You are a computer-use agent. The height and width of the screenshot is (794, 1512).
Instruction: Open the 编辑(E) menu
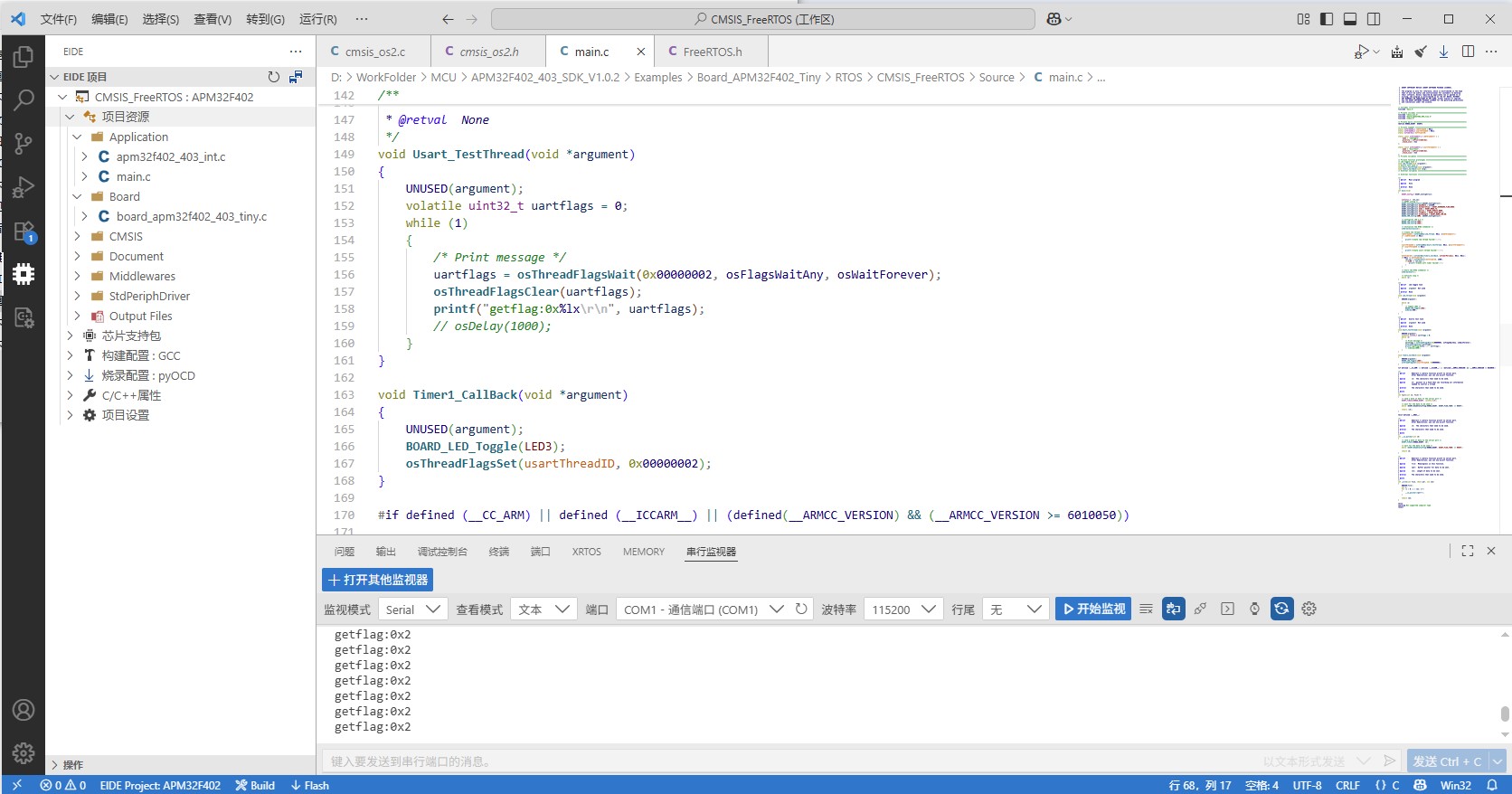[109, 19]
